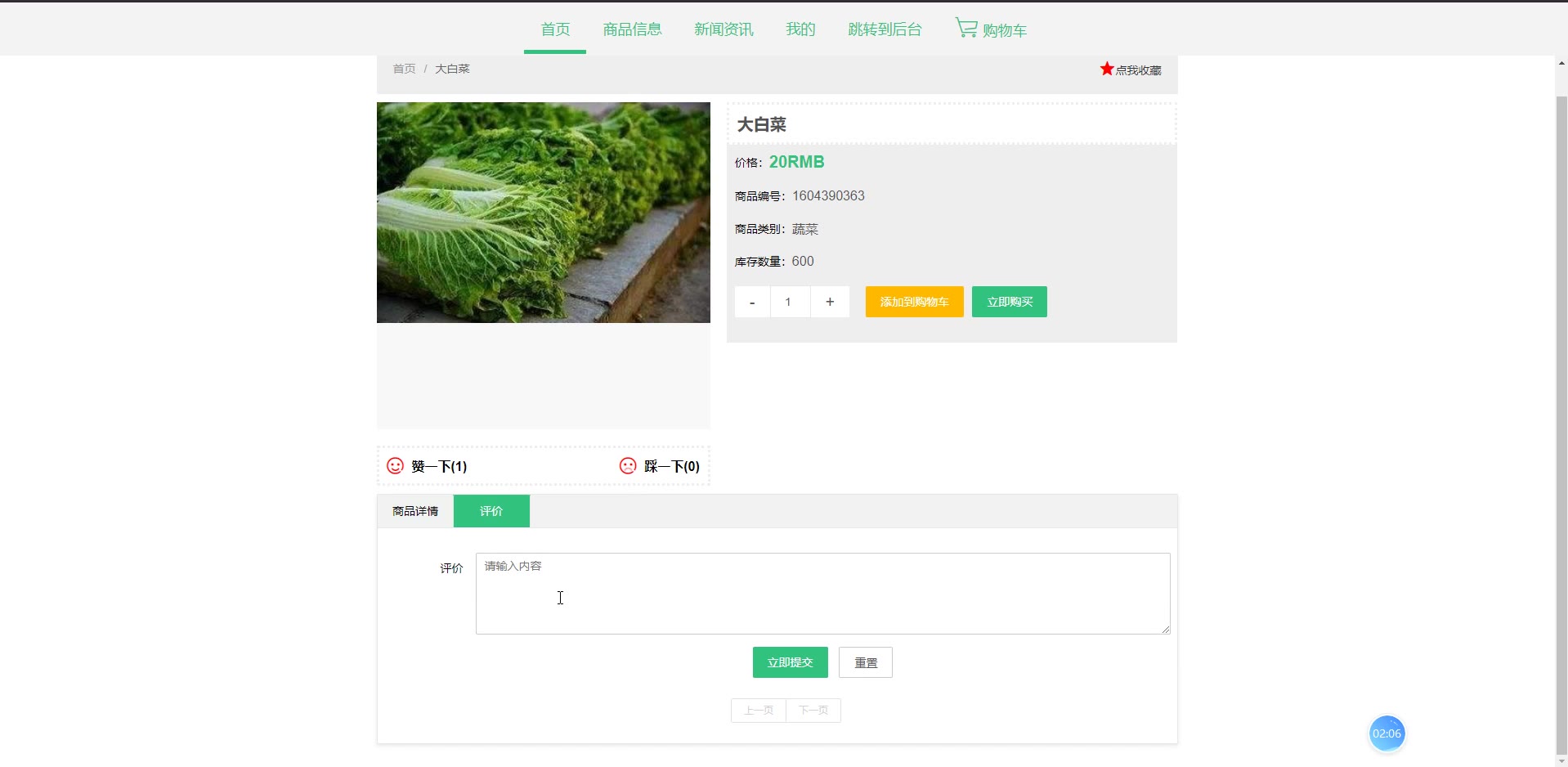
Task: Click the 大白菜 product title
Action: [761, 124]
